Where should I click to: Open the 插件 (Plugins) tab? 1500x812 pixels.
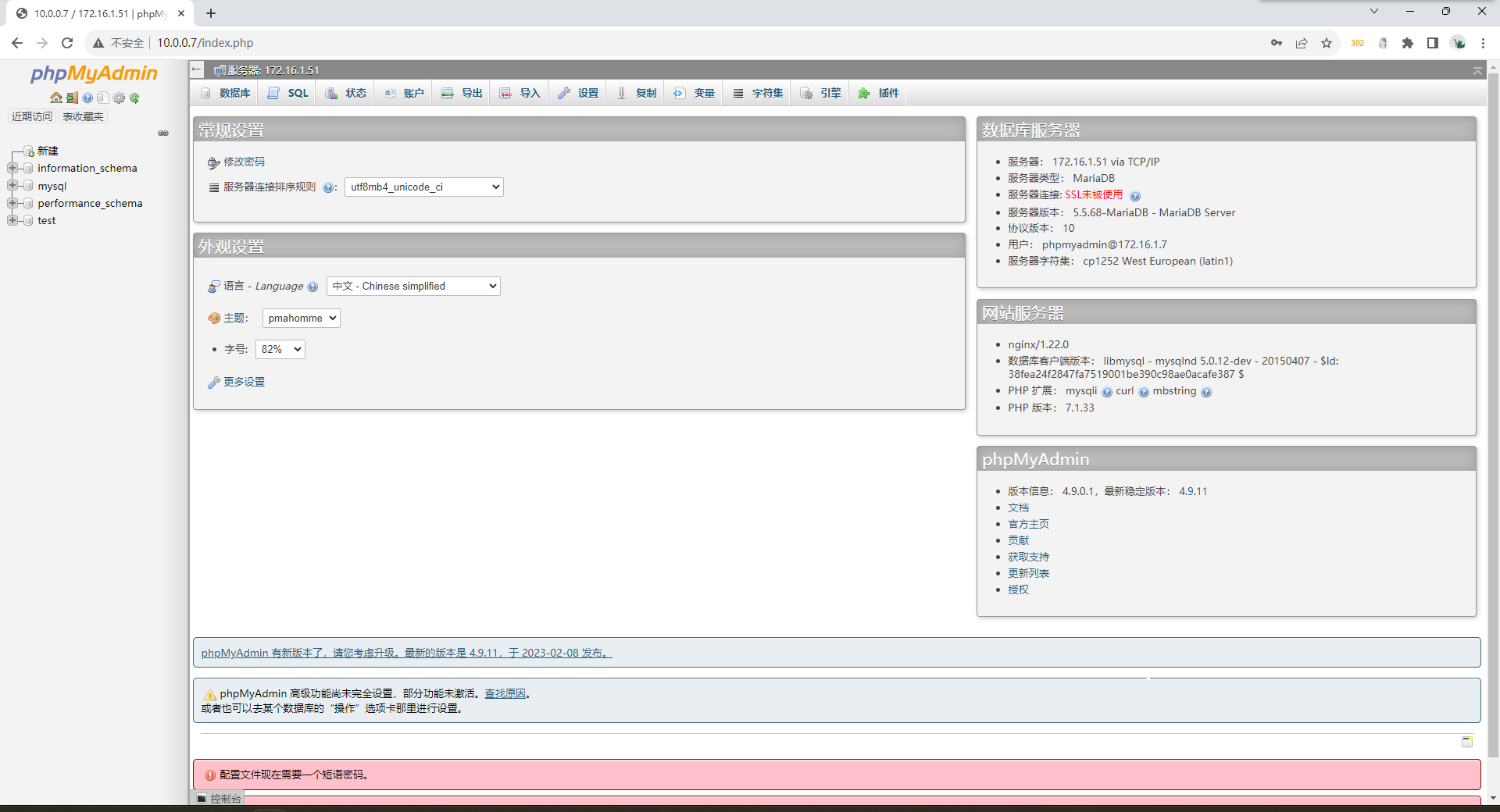click(x=879, y=93)
